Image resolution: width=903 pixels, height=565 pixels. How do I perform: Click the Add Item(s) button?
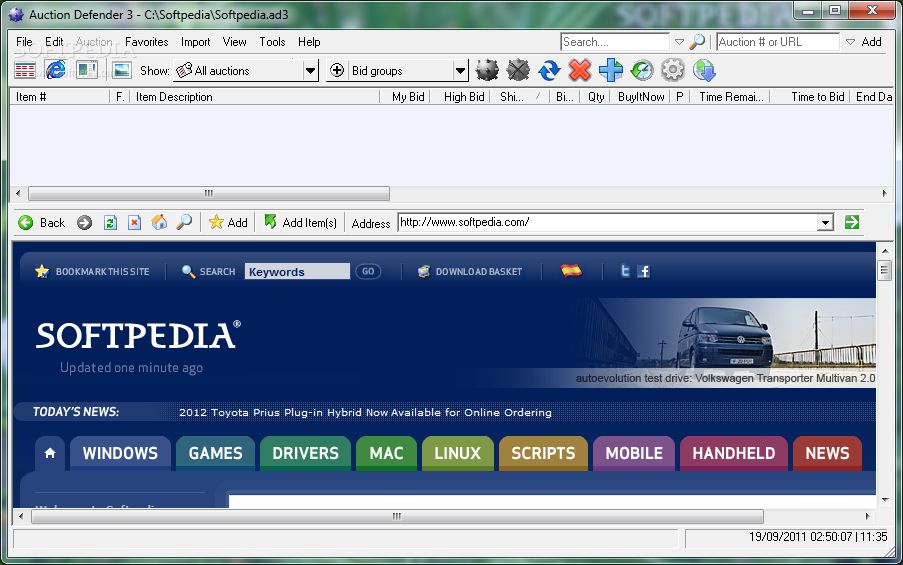point(301,223)
